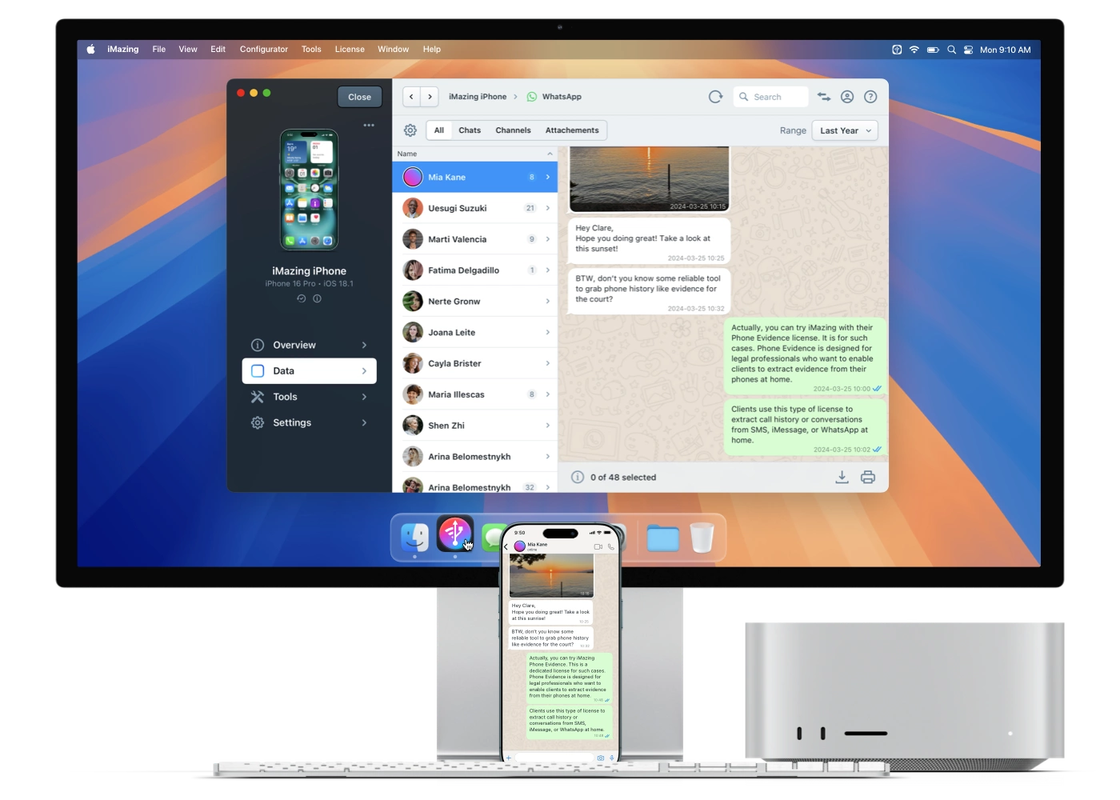Select the Maria Illescas conversation
This screenshot has height=800, width=1120.
[x=475, y=394]
